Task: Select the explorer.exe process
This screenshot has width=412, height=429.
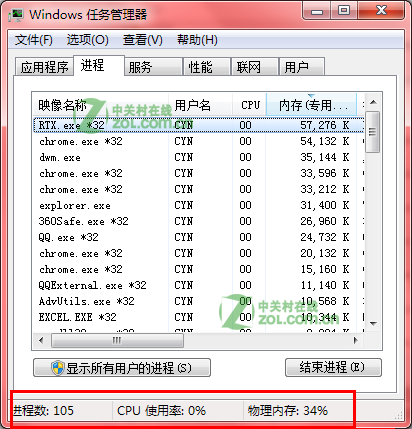Action: point(199,205)
